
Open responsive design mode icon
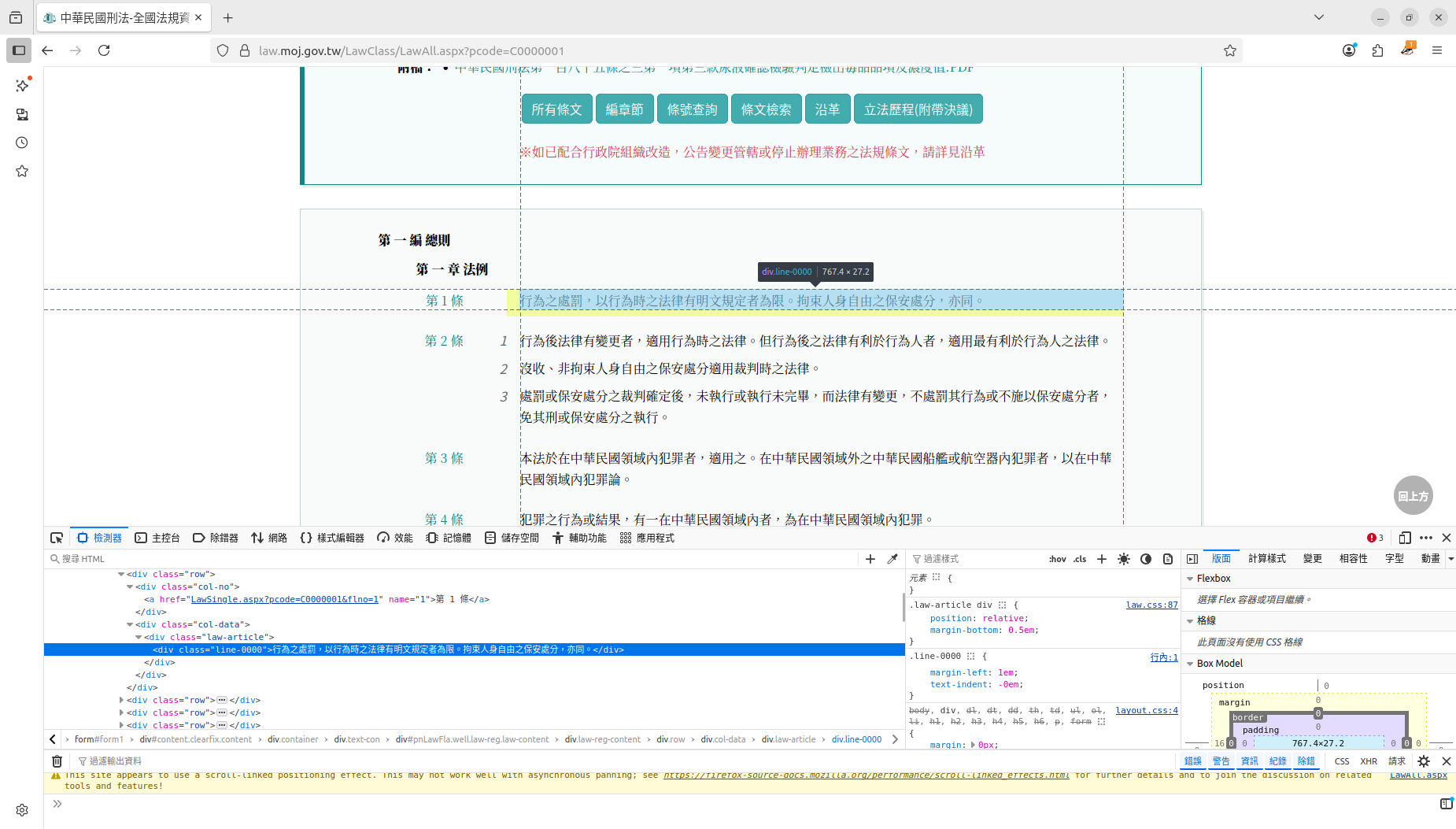[x=1405, y=538]
